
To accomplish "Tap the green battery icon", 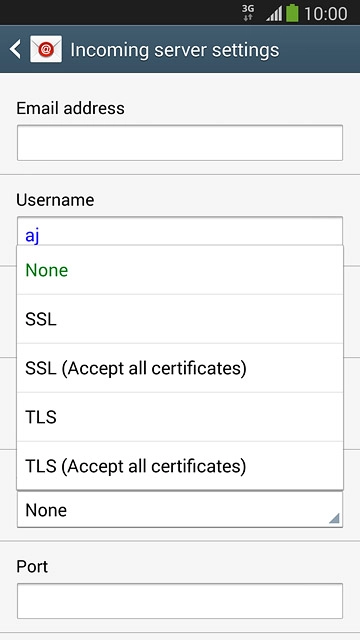I will coord(292,13).
